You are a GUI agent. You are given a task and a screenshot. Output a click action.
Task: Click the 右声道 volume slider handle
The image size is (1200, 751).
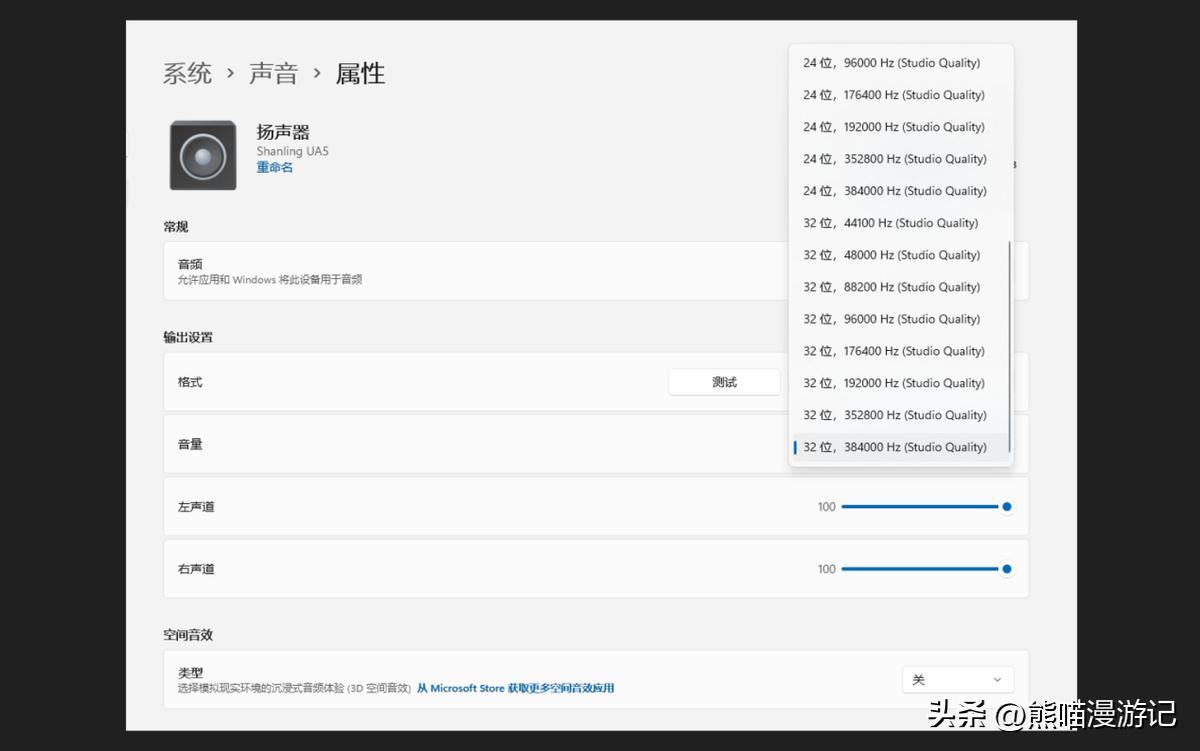pyautogui.click(x=1007, y=569)
